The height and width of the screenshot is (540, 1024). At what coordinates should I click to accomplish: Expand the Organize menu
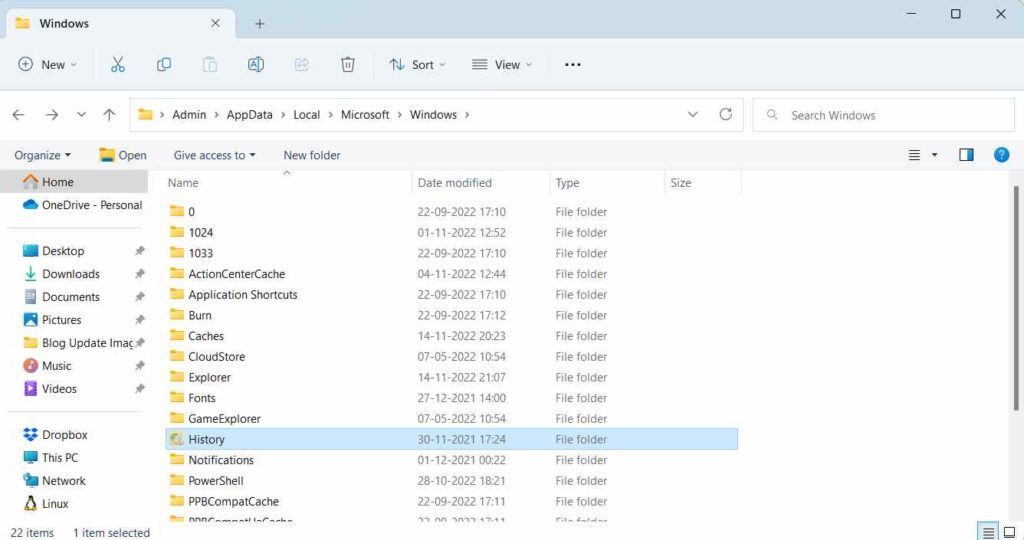pos(42,155)
